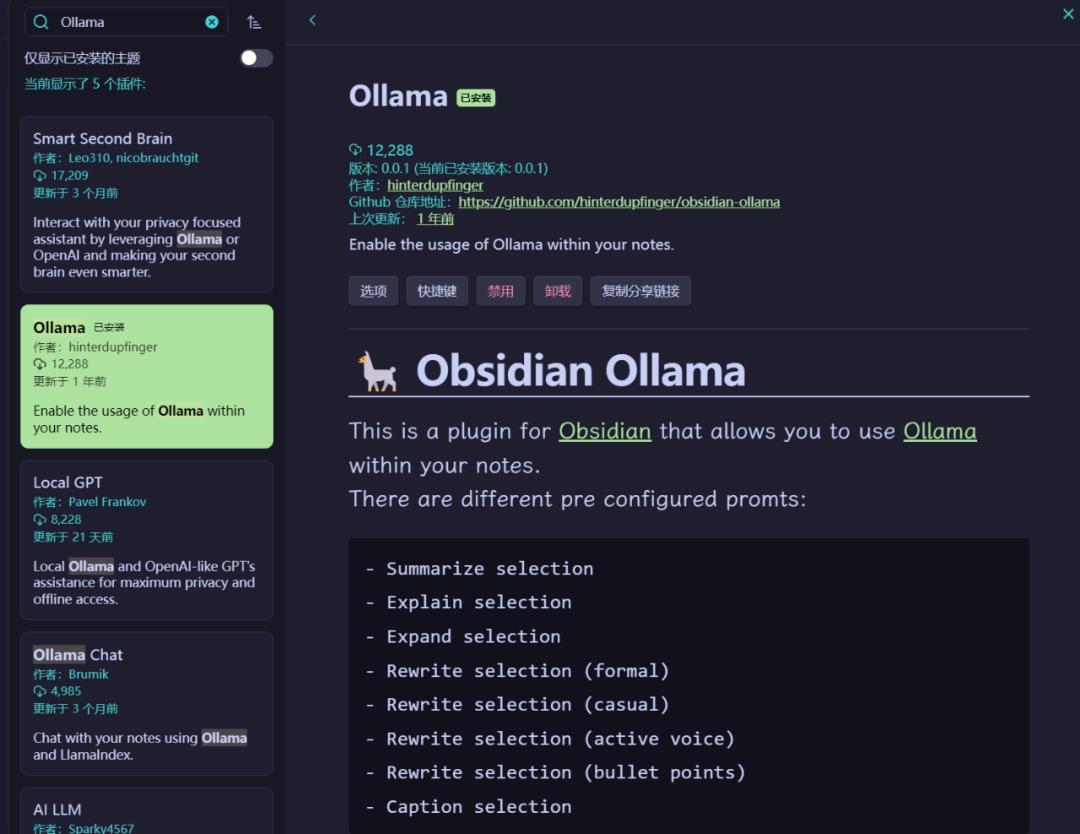1080x834 pixels.
Task: Clear the Ollama search field text
Action: tap(212, 22)
